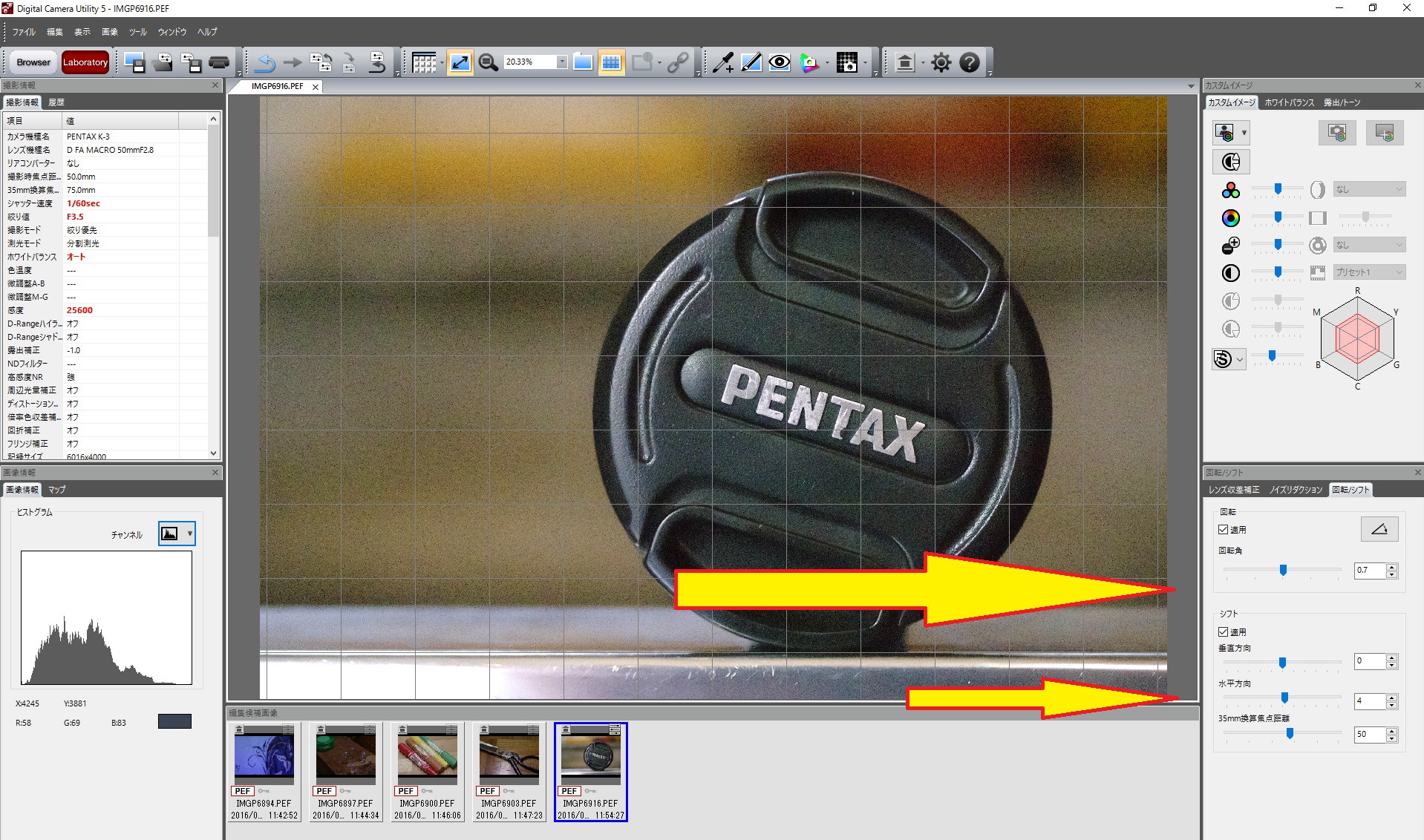The image size is (1424, 840).
Task: Open the tab list arrow above the image
Action: point(1191,87)
